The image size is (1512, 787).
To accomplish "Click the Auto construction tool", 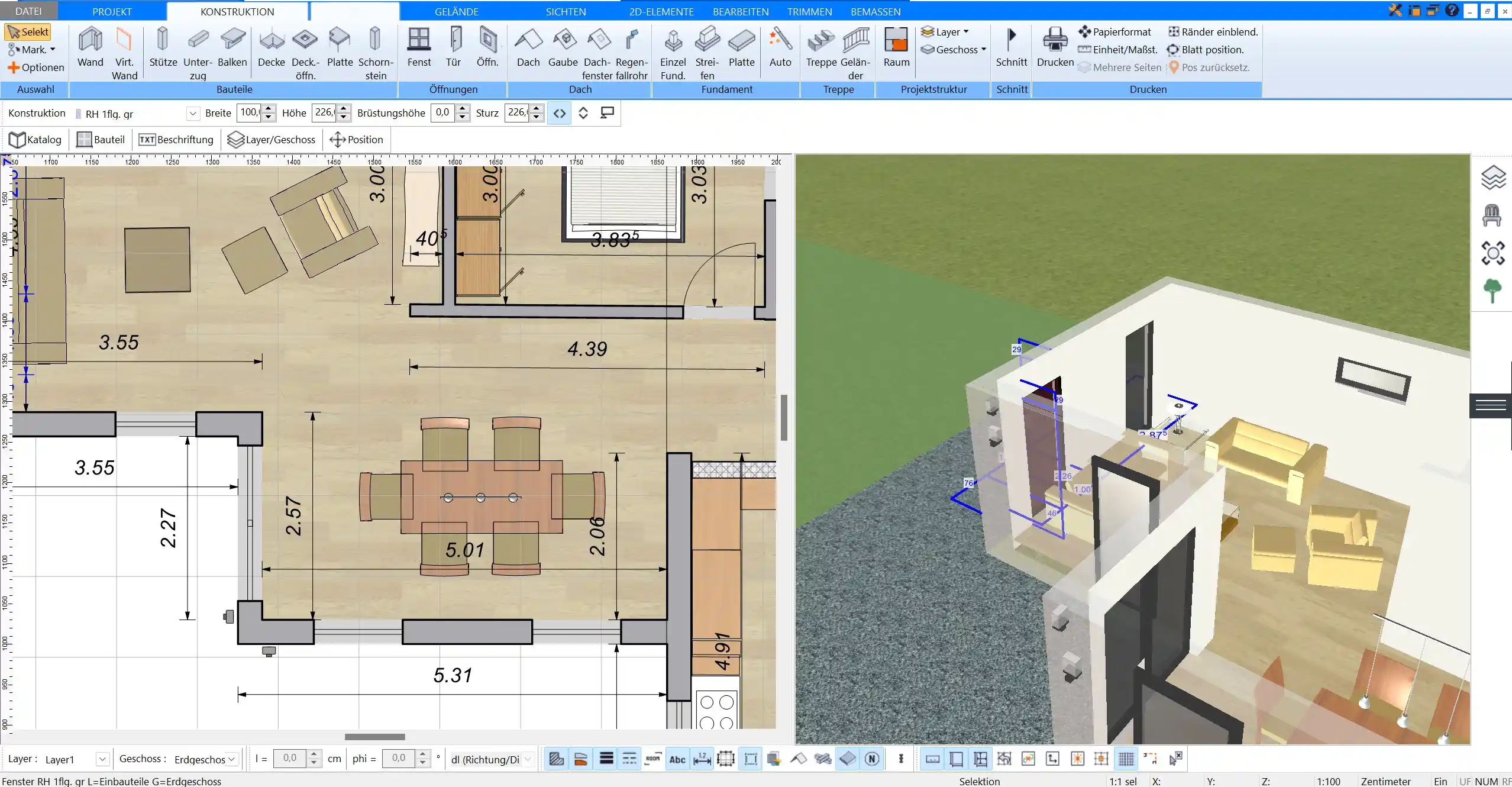I will 780,47.
